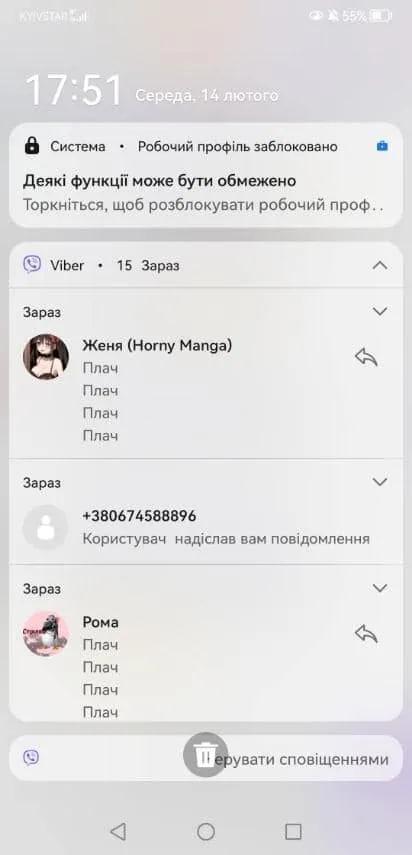Open Viber icon in the notification header
Viewport: 412px width, 855px height.
(x=32, y=265)
